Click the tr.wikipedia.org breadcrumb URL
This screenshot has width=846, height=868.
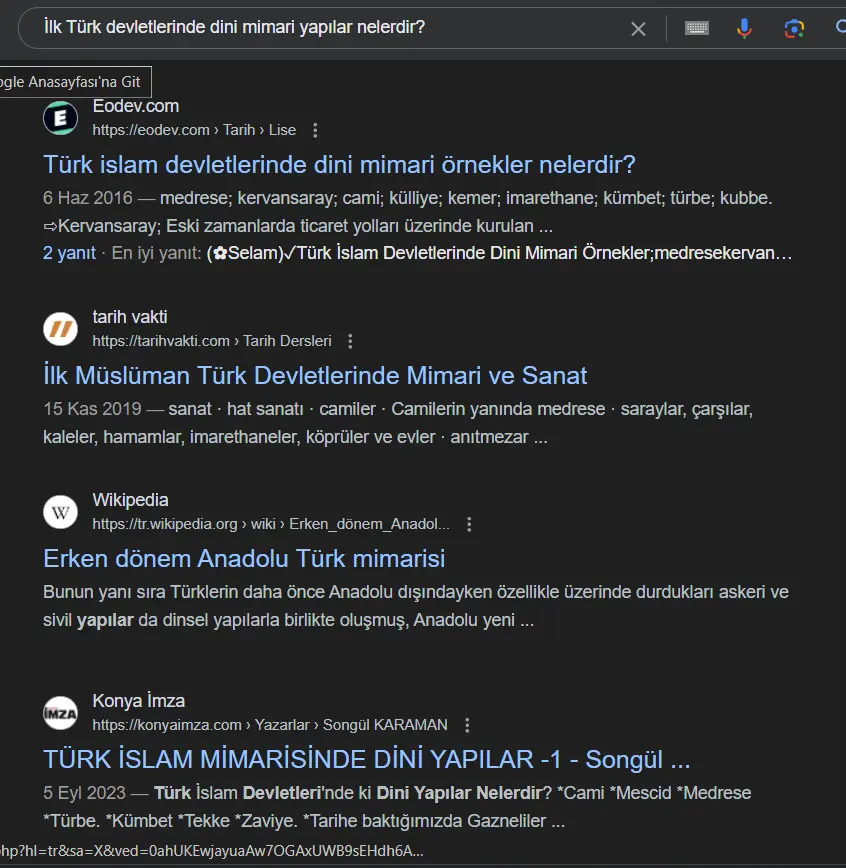click(271, 524)
